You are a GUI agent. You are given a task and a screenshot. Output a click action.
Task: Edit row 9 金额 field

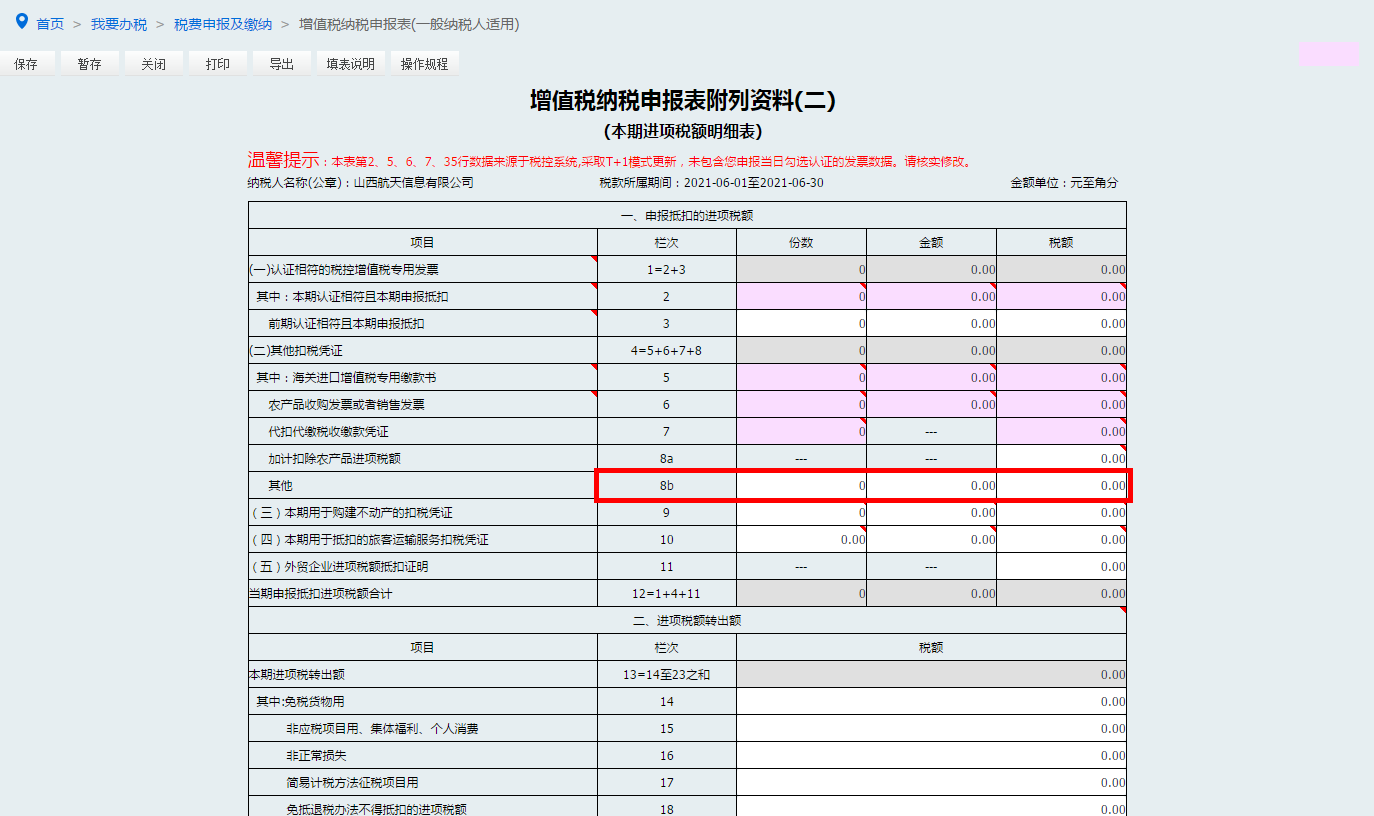click(x=932, y=513)
